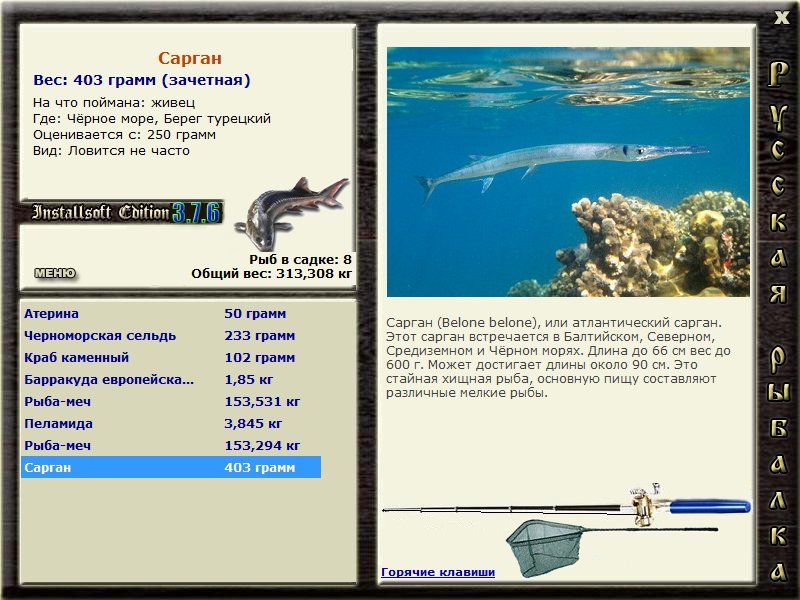Image resolution: width=800 pixels, height=600 pixels.
Task: Open the МЕНЮ button
Action: pos(55,273)
